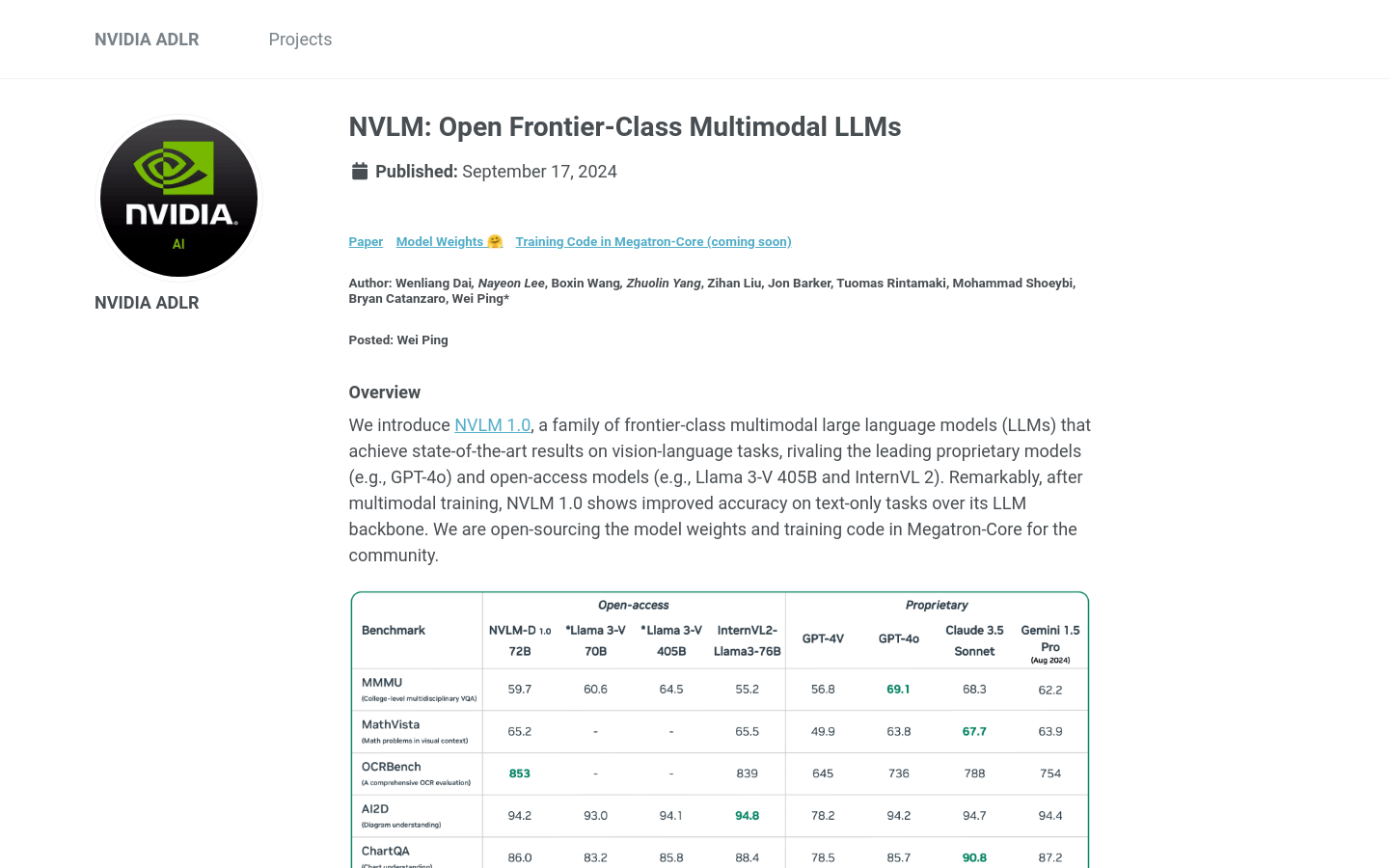Click the page title NVLM heading
The image size is (1389, 868).
[625, 127]
